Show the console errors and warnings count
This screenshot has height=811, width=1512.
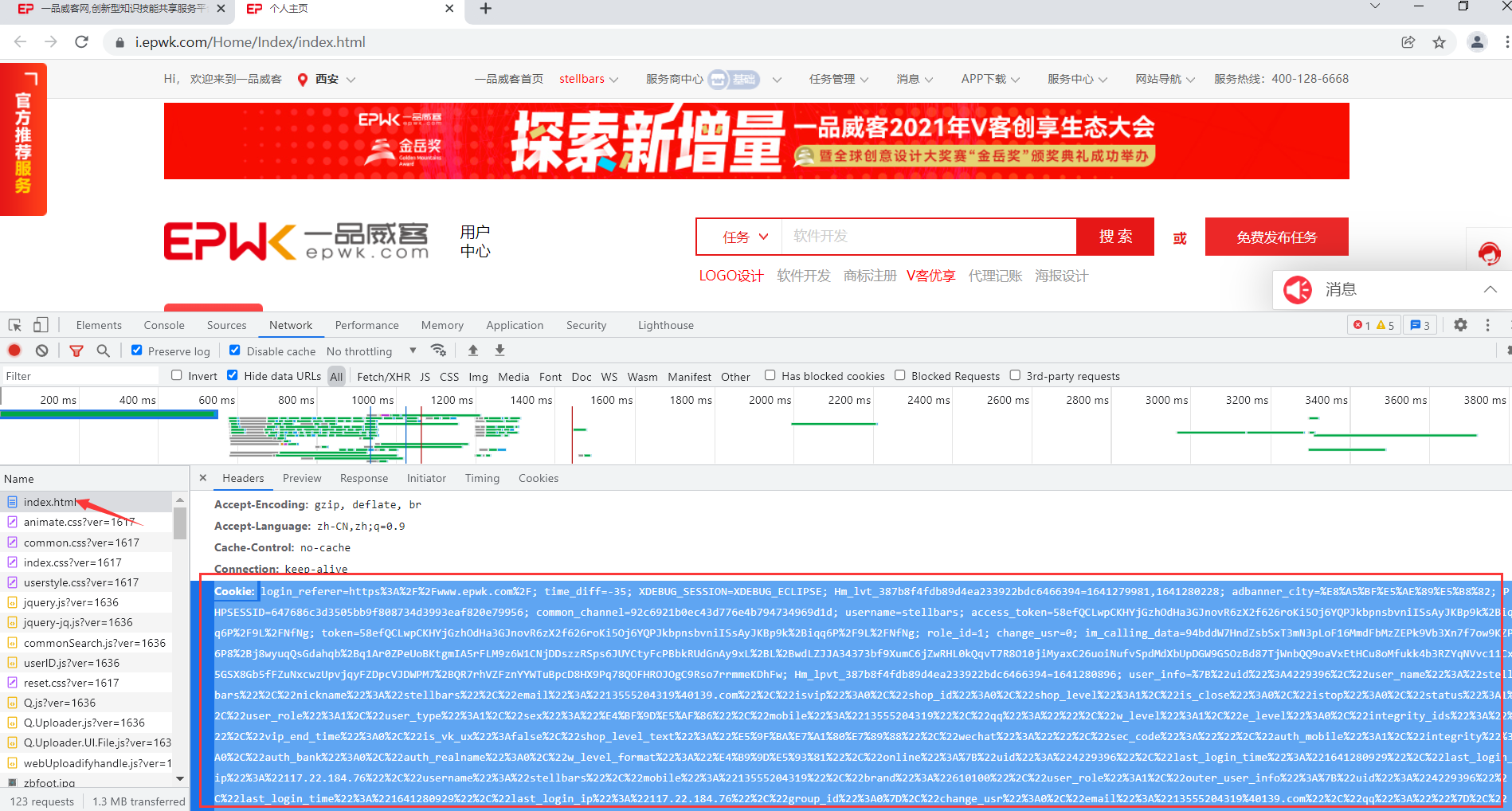pos(1373,325)
